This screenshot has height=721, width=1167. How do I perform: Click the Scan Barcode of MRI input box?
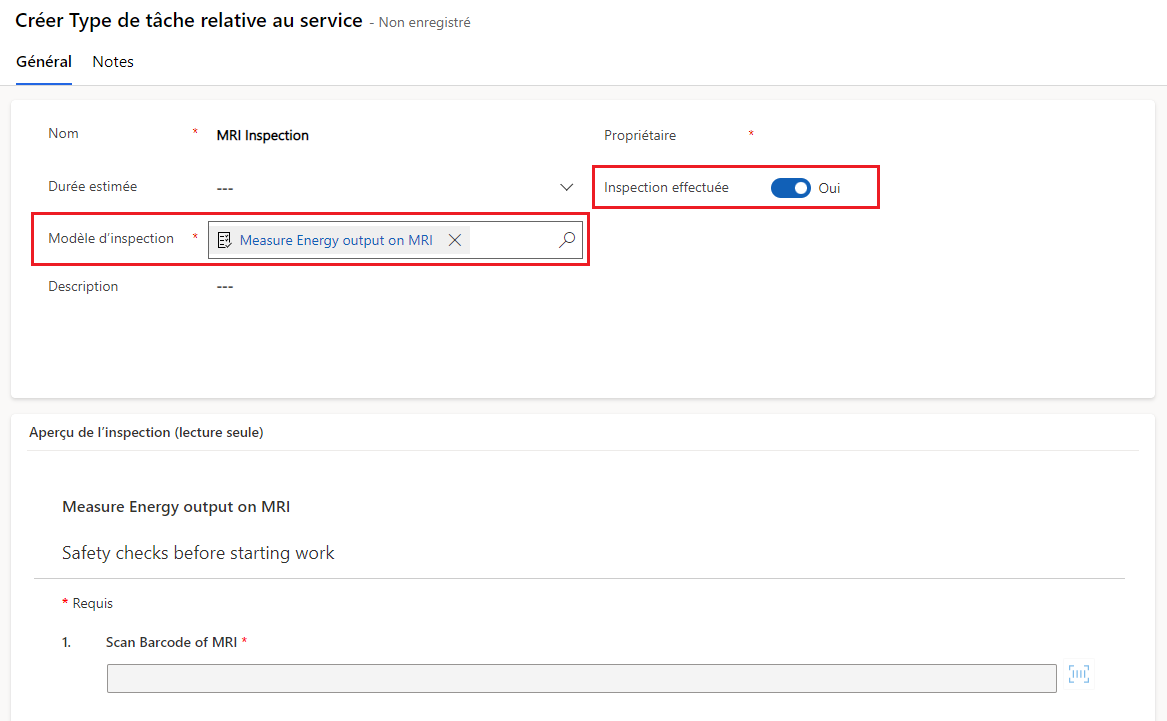pyautogui.click(x=581, y=679)
